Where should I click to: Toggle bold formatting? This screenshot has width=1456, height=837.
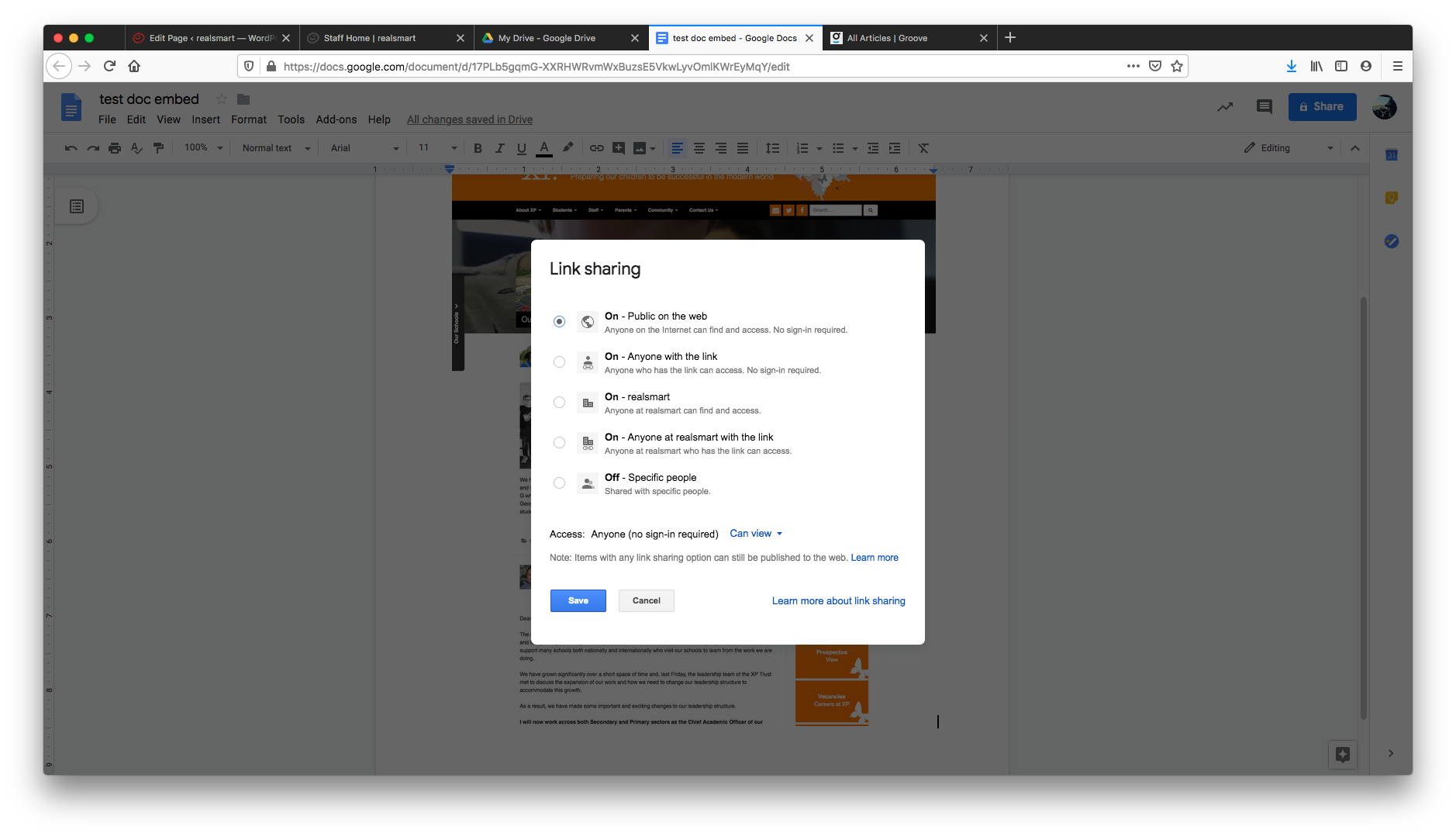pos(478,148)
